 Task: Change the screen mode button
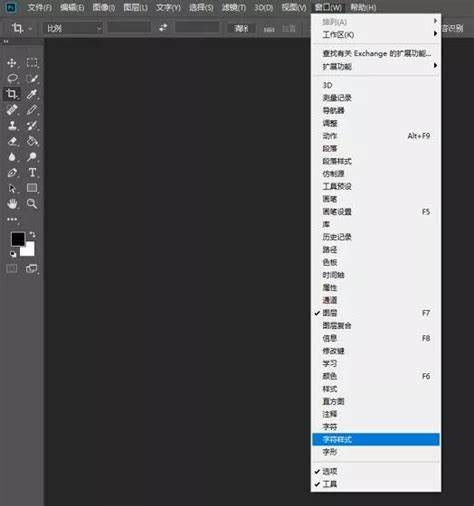pyautogui.click(x=32, y=268)
